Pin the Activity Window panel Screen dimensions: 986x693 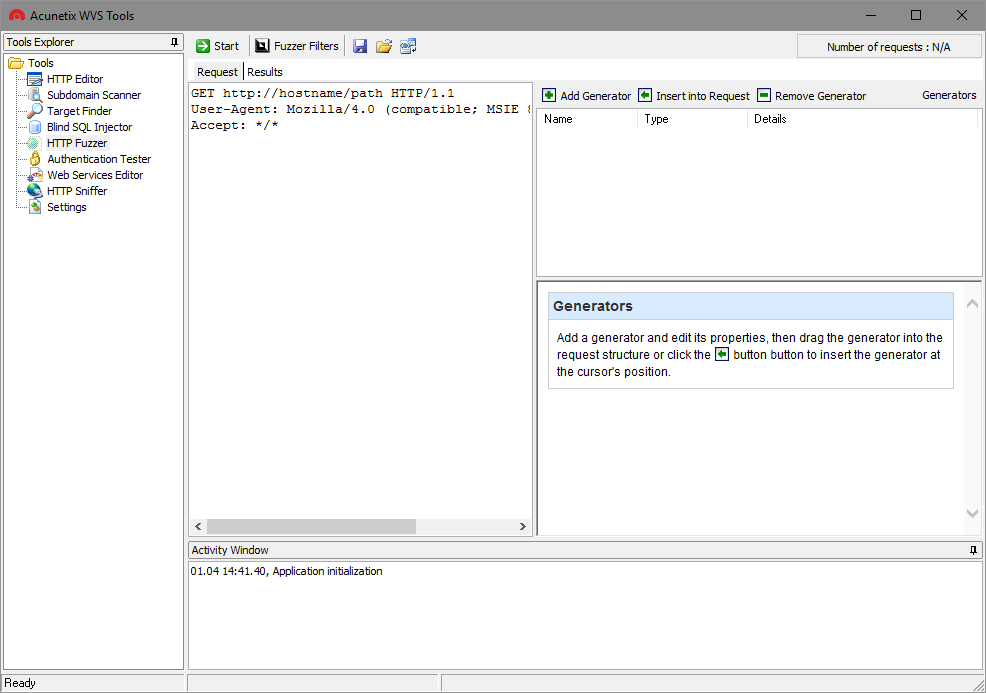(x=973, y=550)
